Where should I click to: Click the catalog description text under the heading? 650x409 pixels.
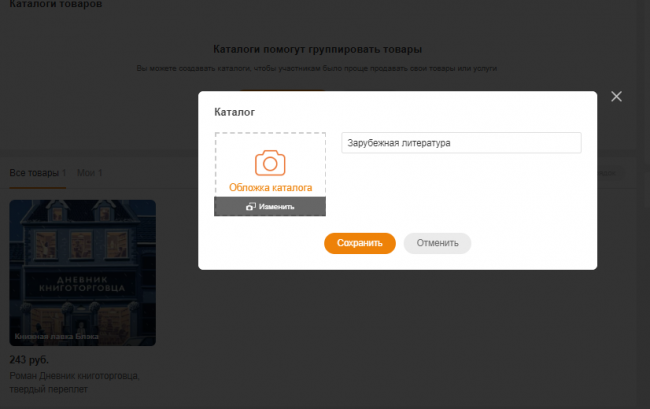[x=317, y=69]
